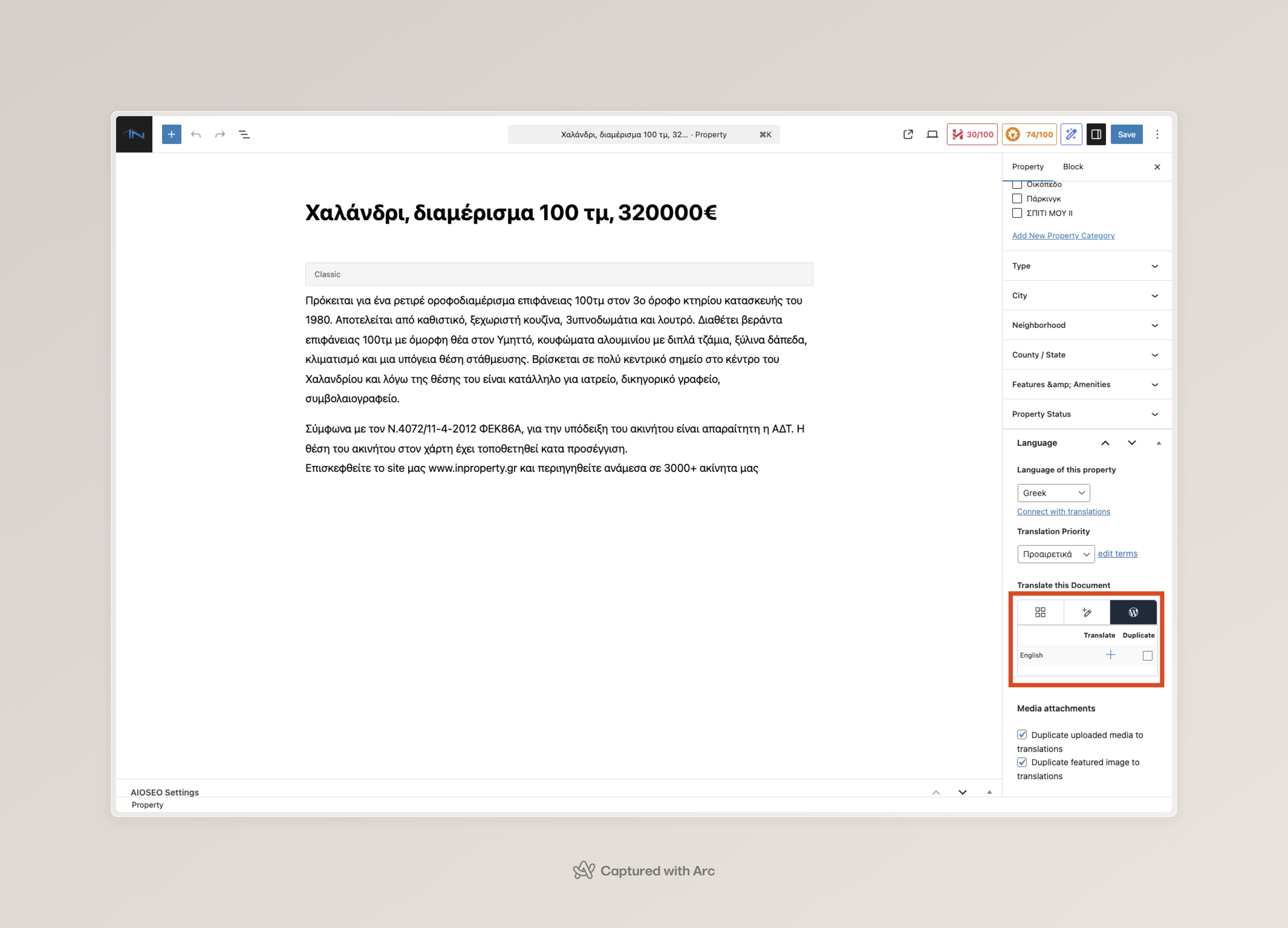Viewport: 1288px width, 928px height.
Task: Uncheck Duplicate uploaded media to translations
Action: (x=1022, y=734)
